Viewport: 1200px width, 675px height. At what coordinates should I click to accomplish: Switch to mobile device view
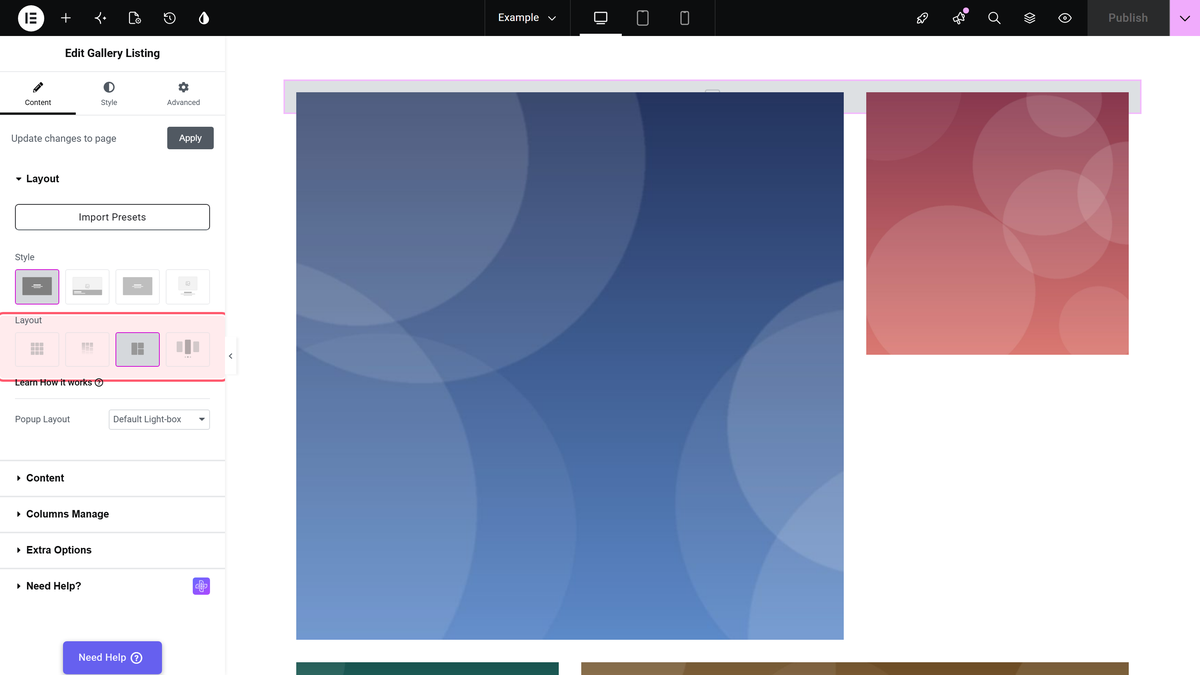(x=685, y=18)
